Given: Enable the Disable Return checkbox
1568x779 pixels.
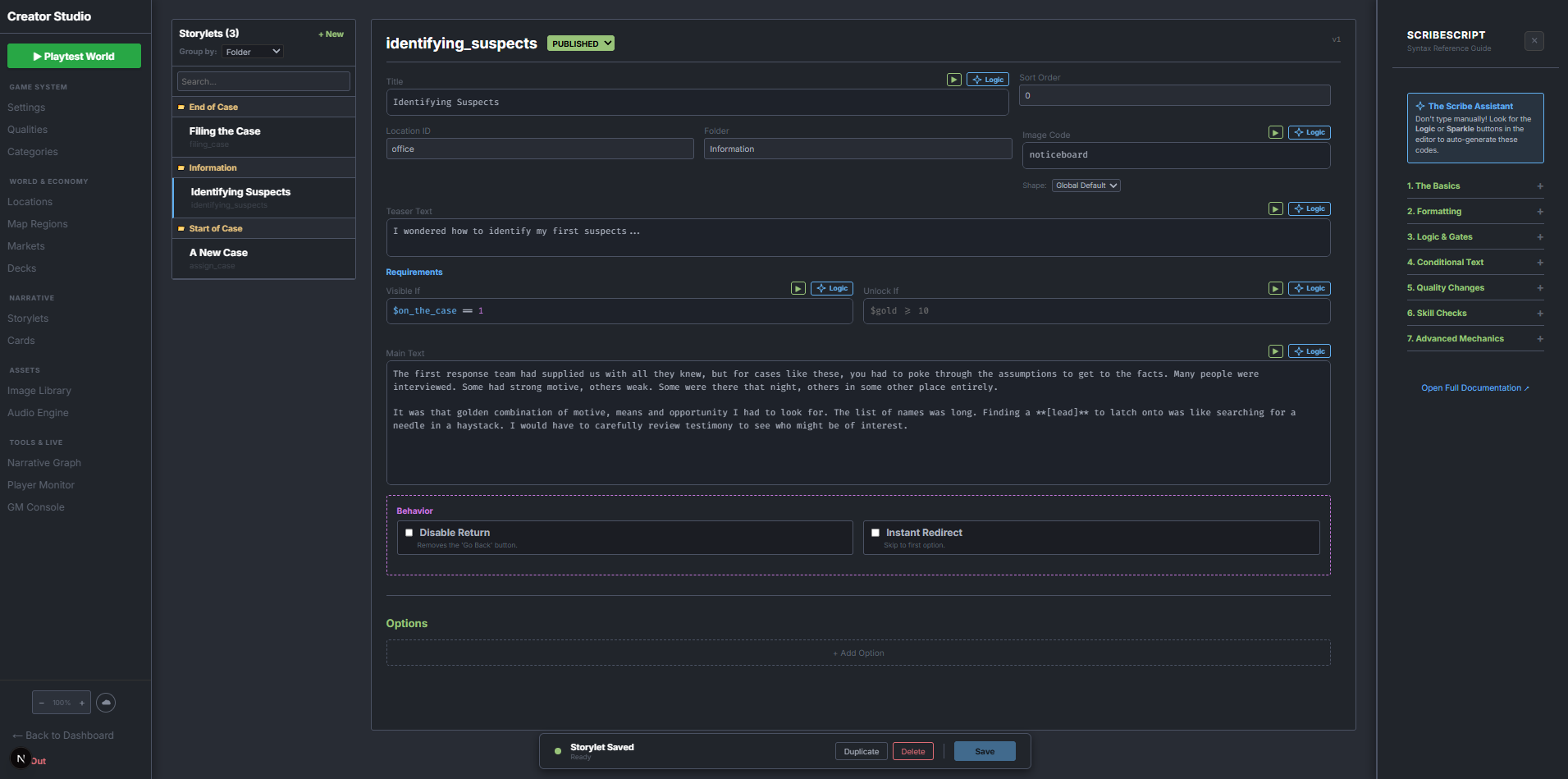Looking at the screenshot, I should point(409,533).
